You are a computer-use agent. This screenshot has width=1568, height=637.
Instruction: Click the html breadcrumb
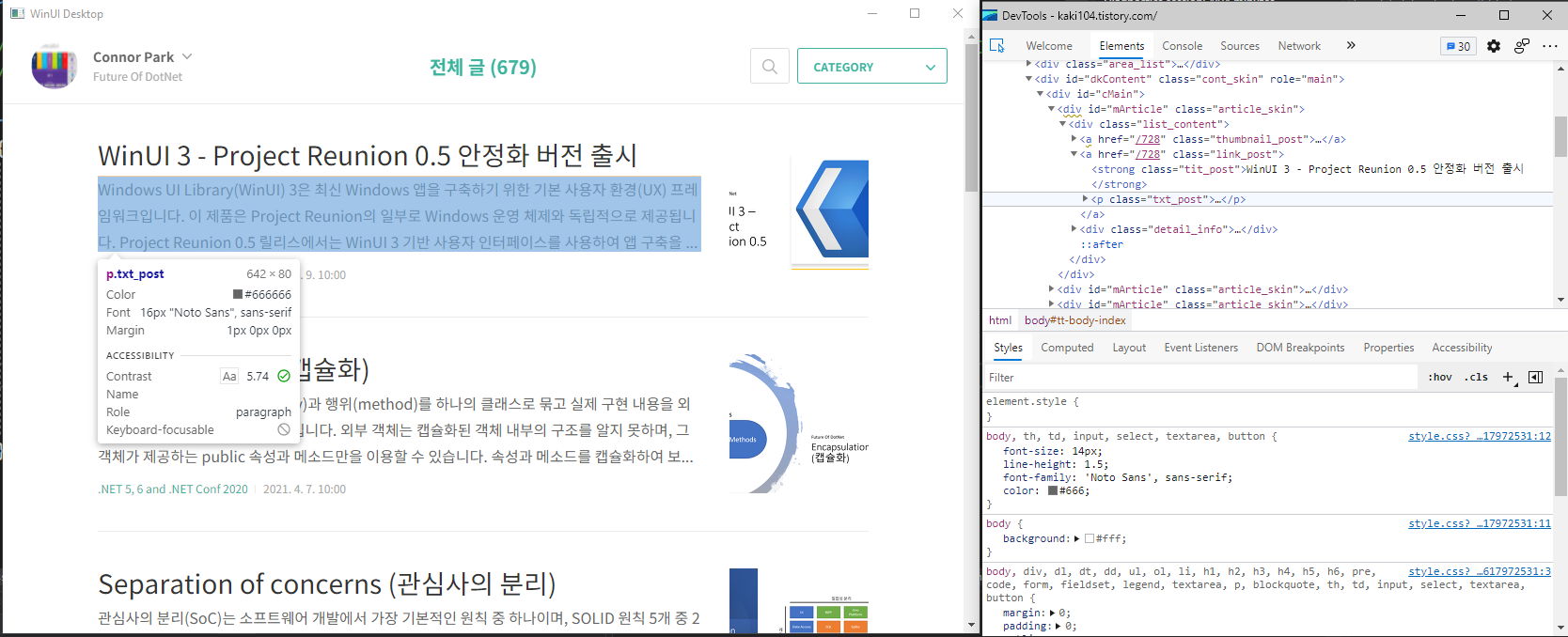[x=1000, y=320]
